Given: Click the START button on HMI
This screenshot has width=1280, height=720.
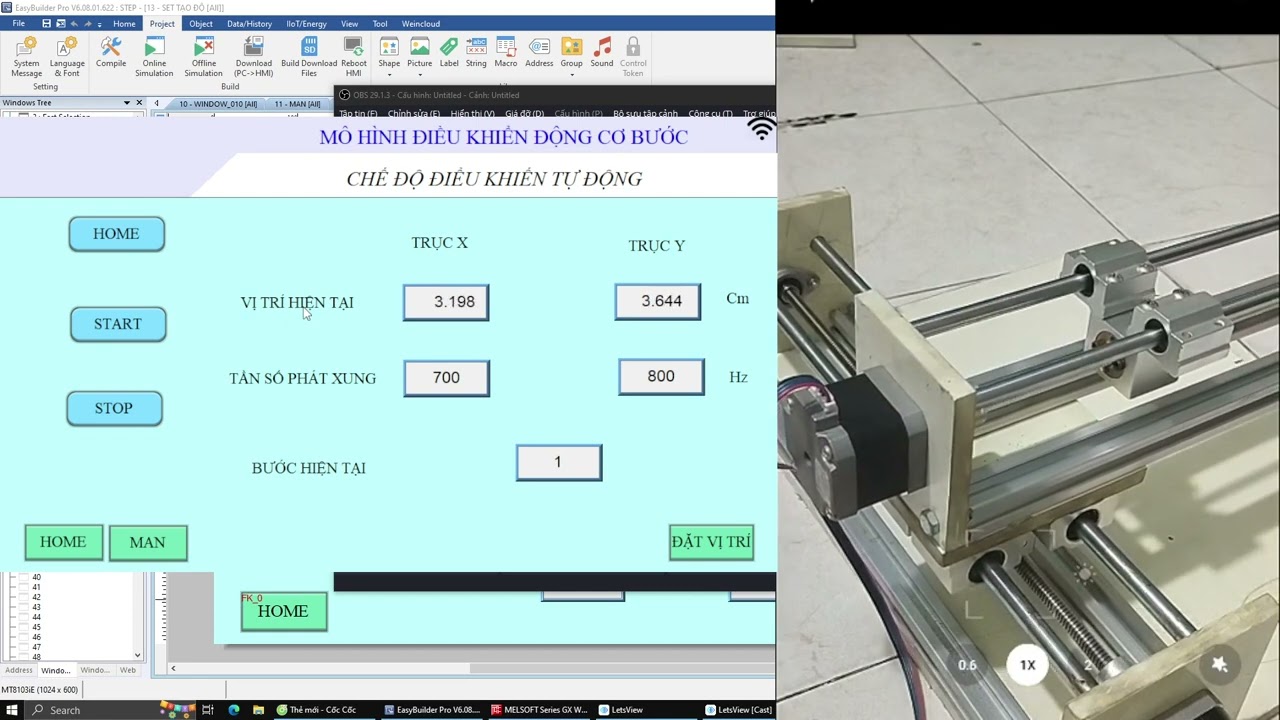Looking at the screenshot, I should coord(118,324).
